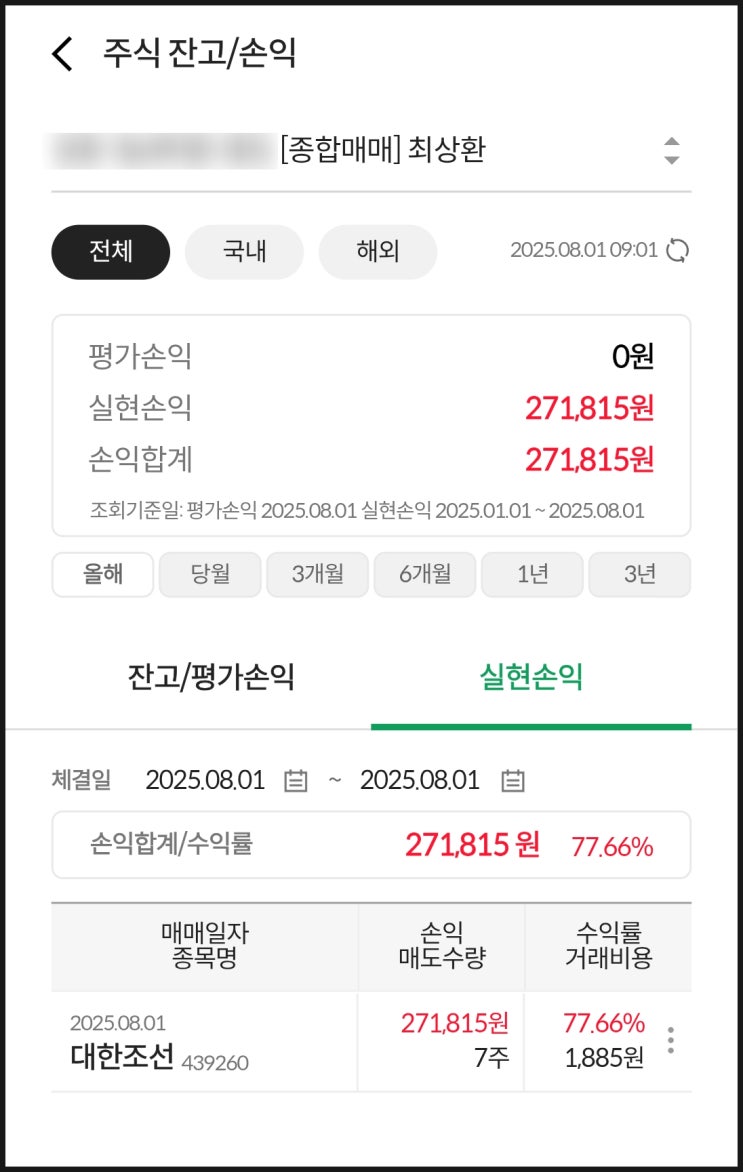Open more options for 대한조선 row

670,1040
